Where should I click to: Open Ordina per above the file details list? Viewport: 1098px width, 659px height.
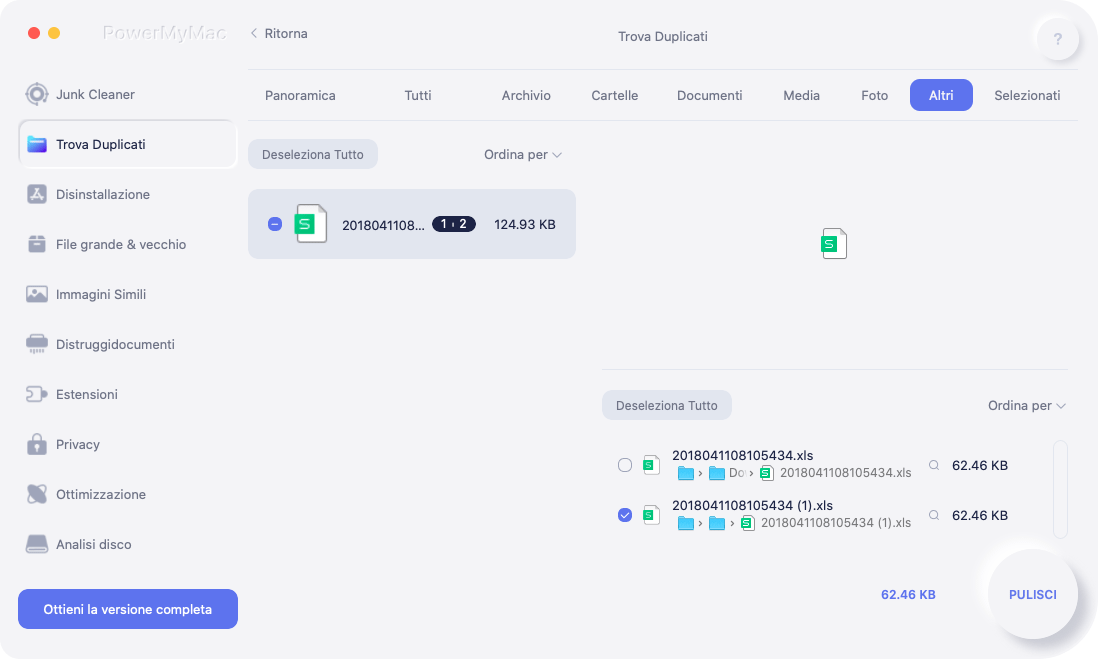pos(1027,405)
